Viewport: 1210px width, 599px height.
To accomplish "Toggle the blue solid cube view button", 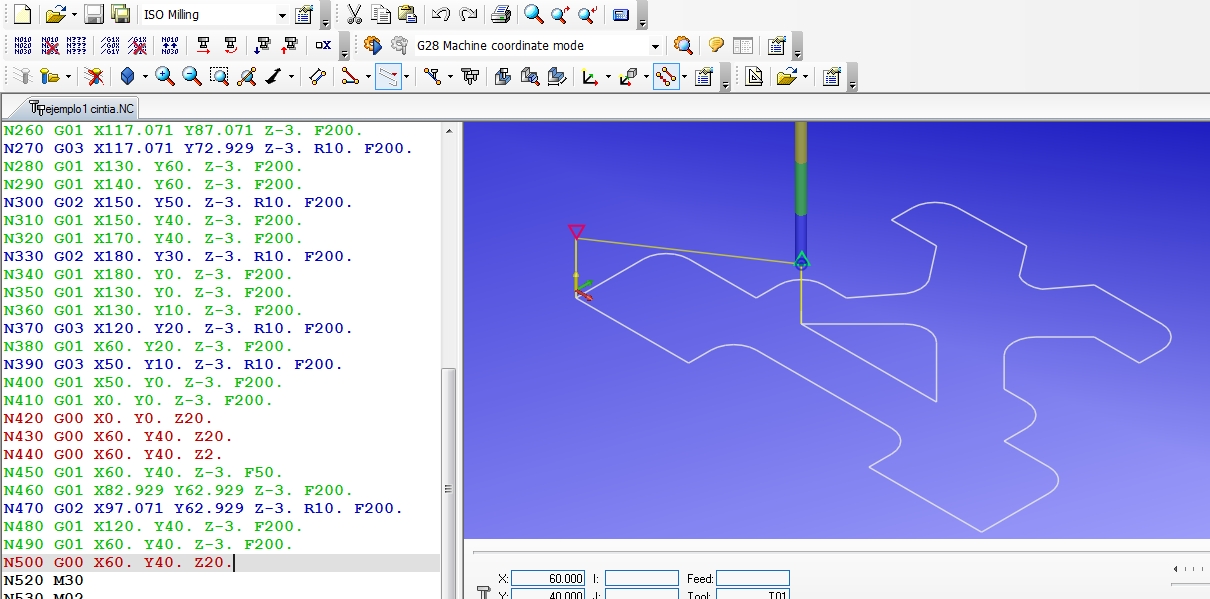I will click(128, 76).
